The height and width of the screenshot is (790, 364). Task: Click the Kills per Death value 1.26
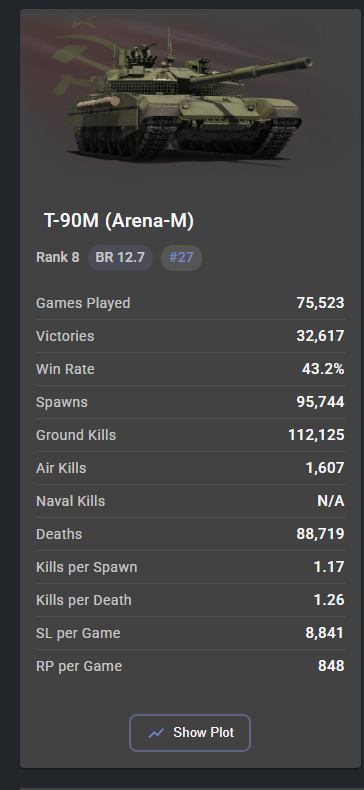click(x=329, y=600)
